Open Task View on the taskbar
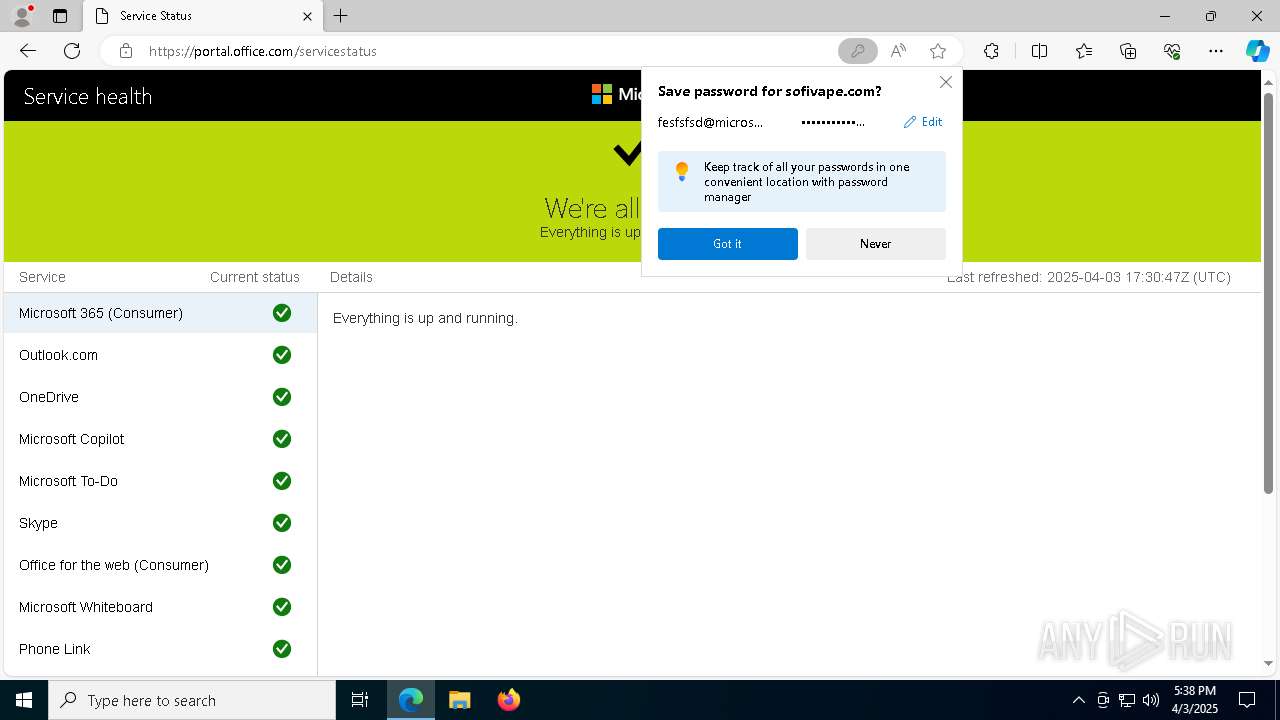This screenshot has height=720, width=1280. tap(360, 700)
